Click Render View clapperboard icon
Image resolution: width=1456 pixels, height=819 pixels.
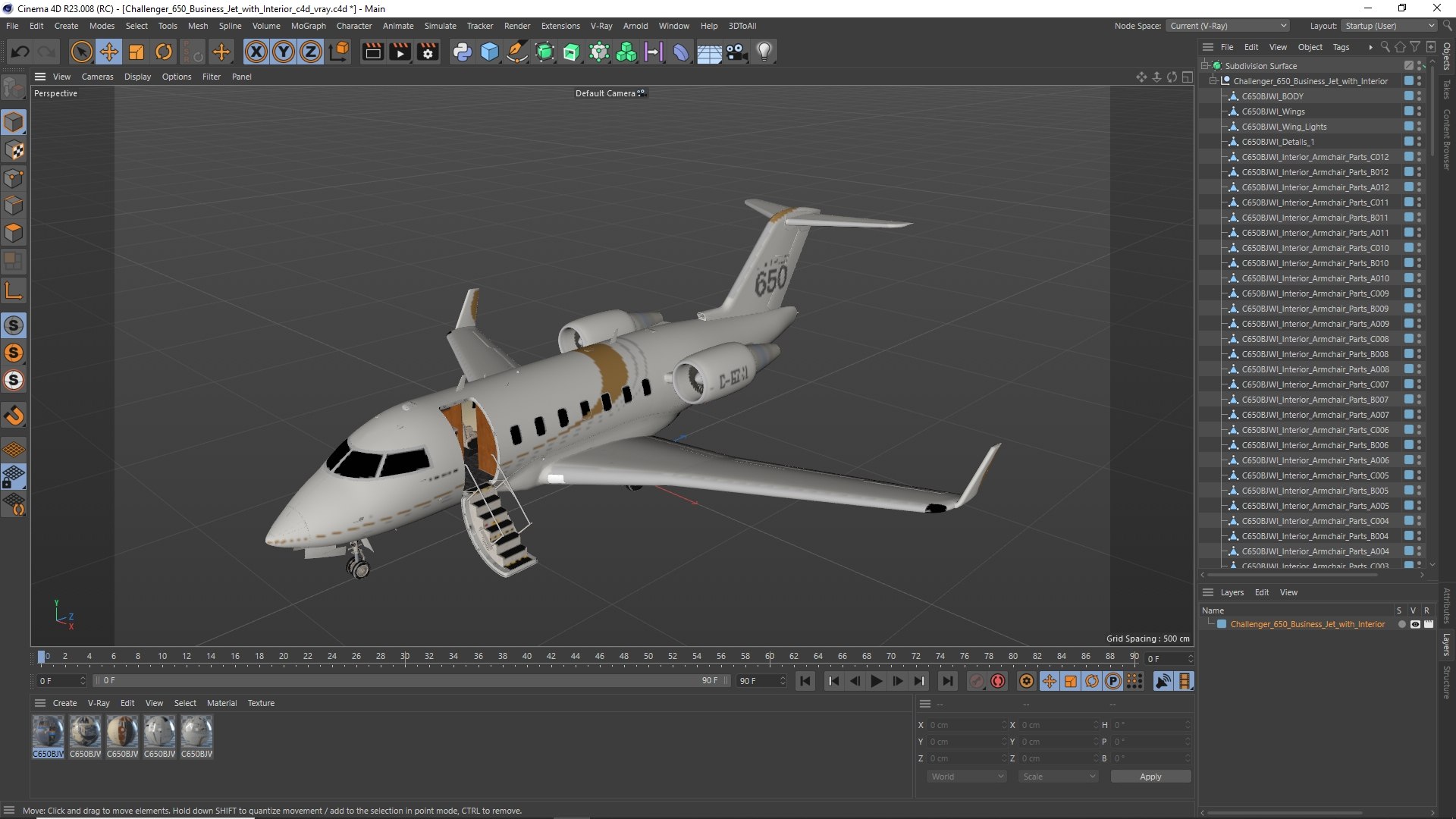[x=372, y=52]
